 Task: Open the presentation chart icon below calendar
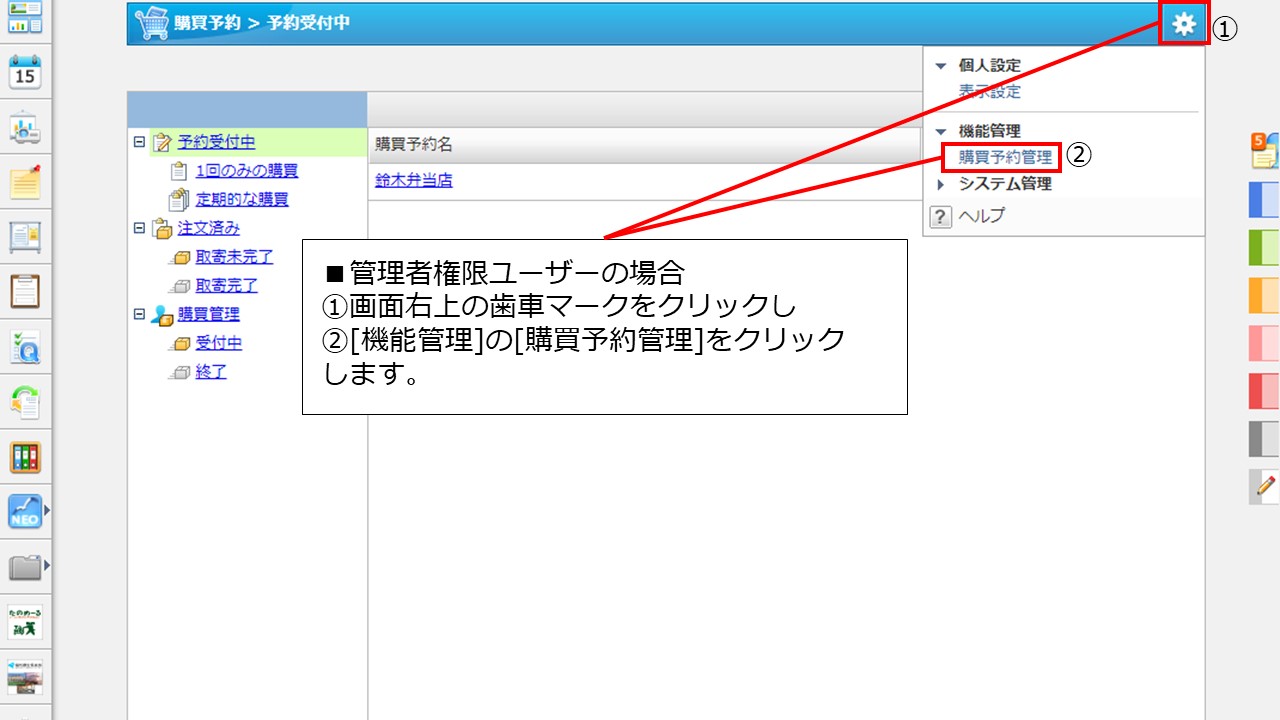[x=25, y=127]
